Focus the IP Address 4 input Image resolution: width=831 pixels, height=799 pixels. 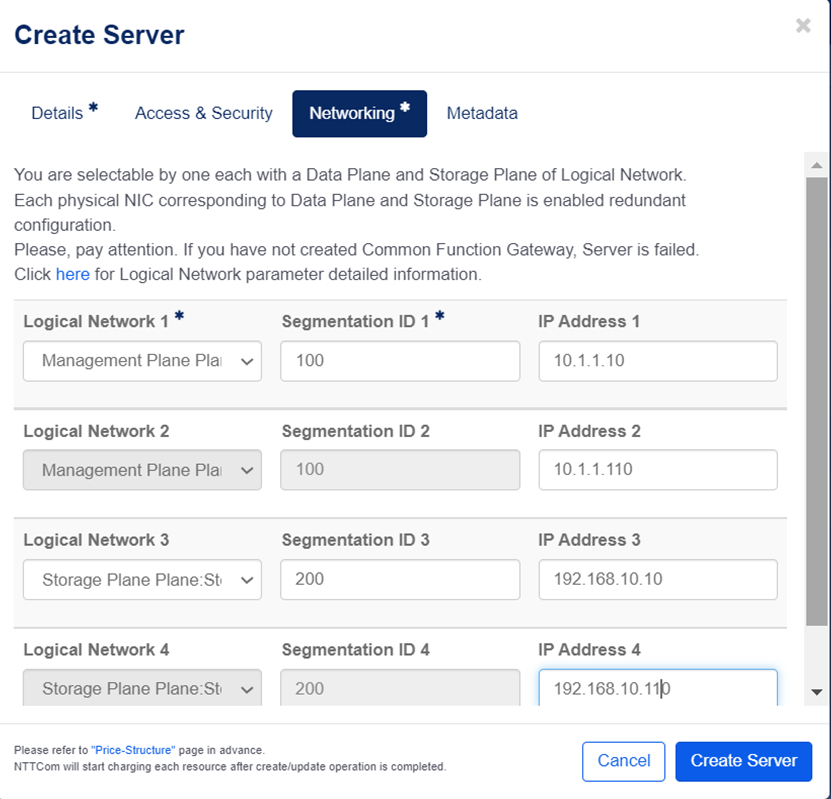click(657, 688)
